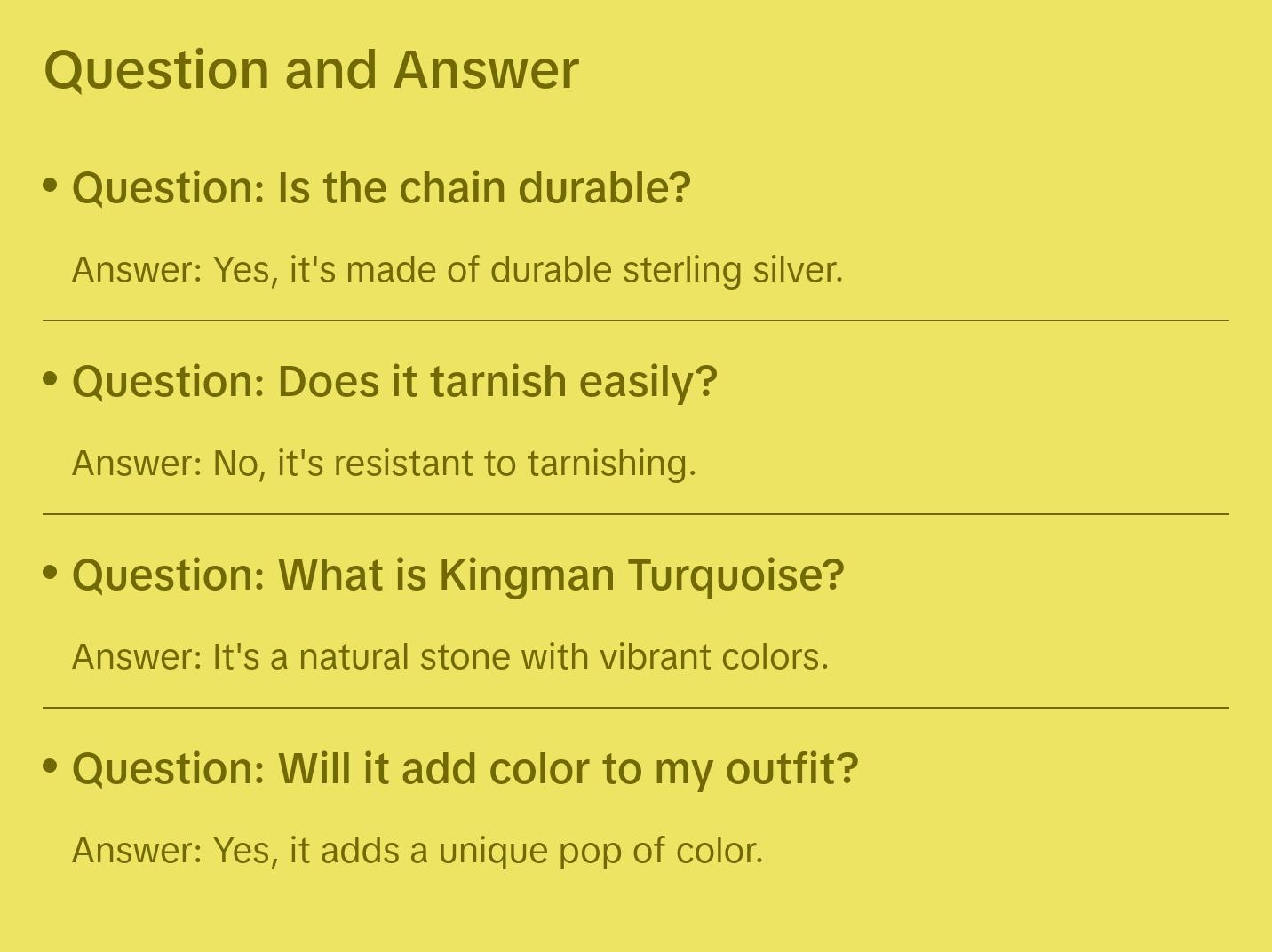Click divider line below the tarnishing answer
This screenshot has width=1272, height=952.
pos(636,514)
